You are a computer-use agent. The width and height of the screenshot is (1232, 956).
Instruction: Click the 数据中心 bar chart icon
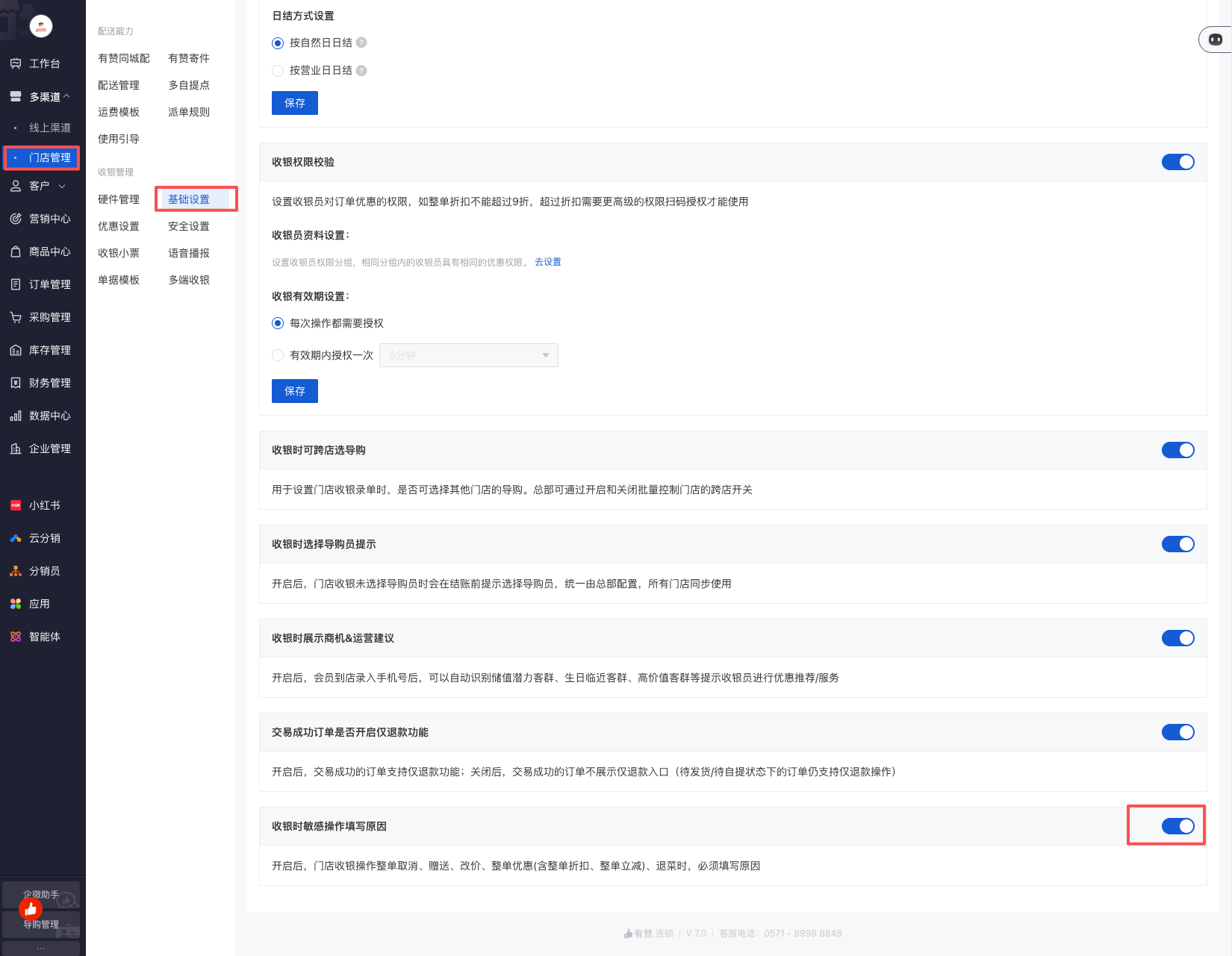16,416
